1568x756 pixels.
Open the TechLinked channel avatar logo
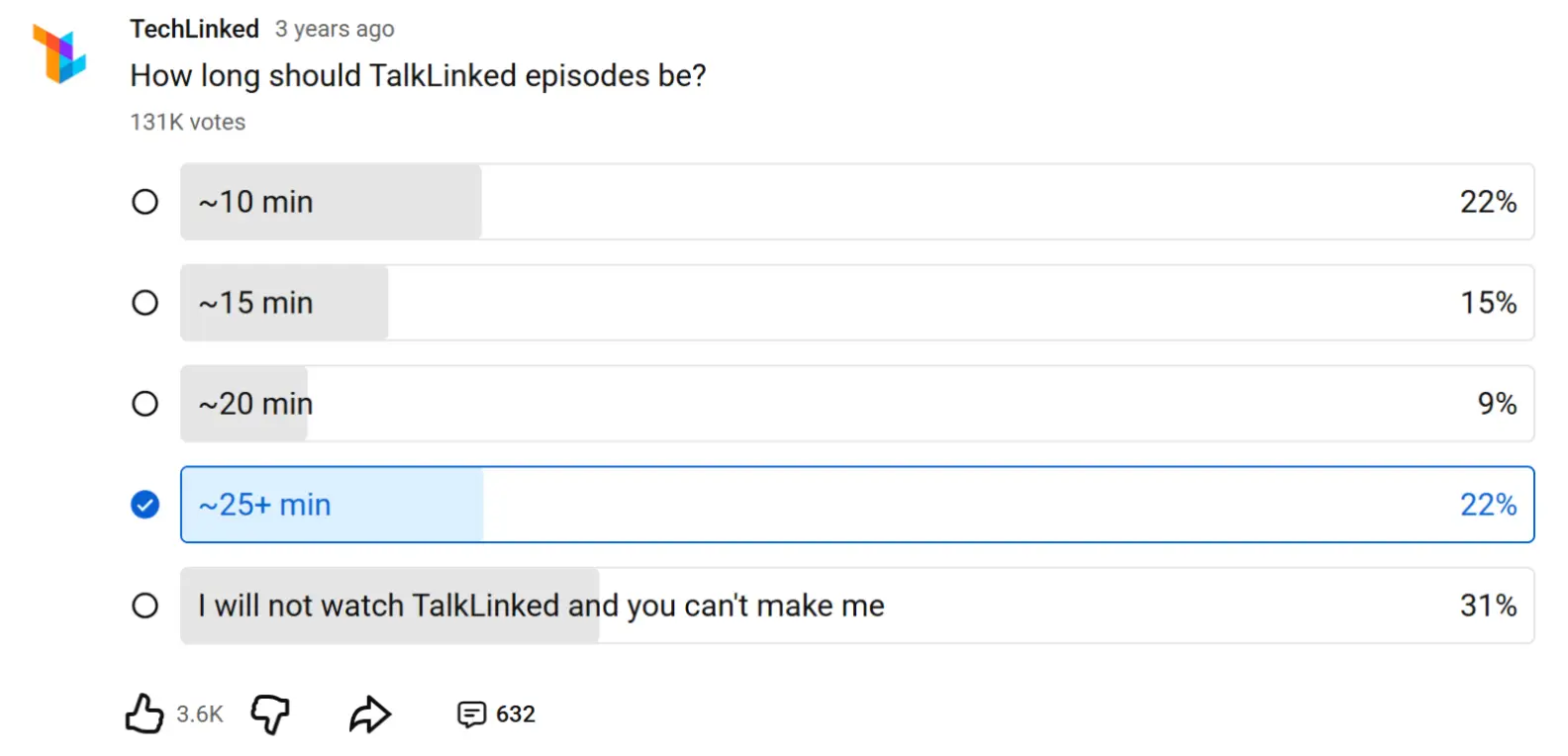point(59,53)
